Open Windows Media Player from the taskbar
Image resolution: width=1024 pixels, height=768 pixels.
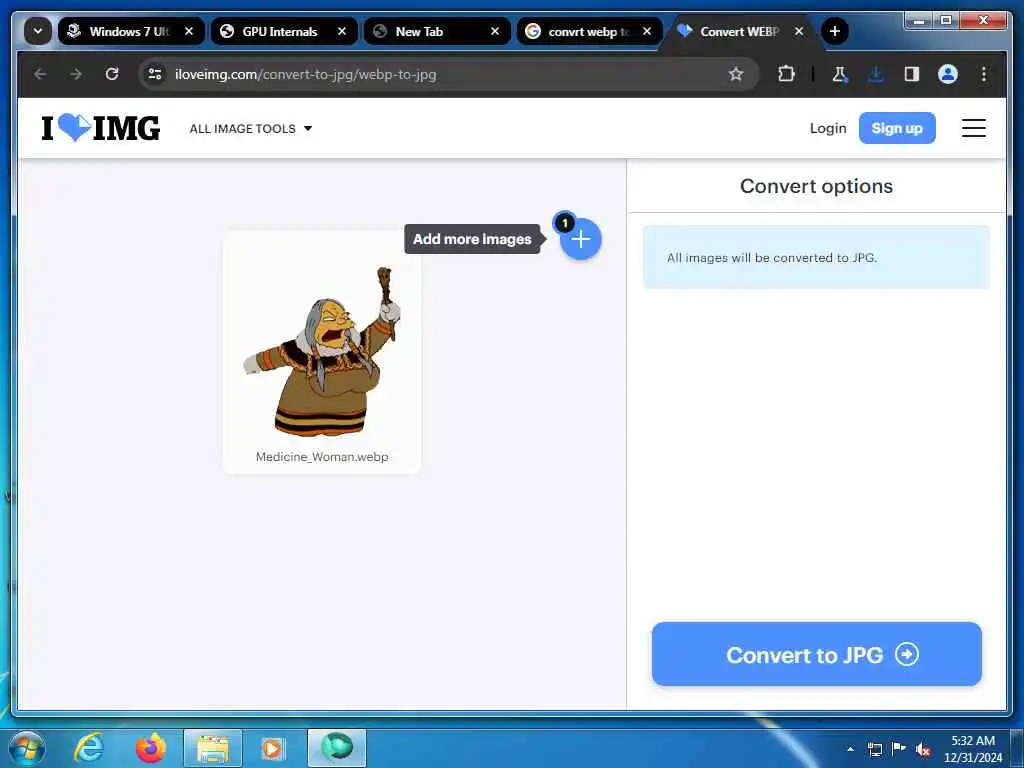(x=272, y=748)
